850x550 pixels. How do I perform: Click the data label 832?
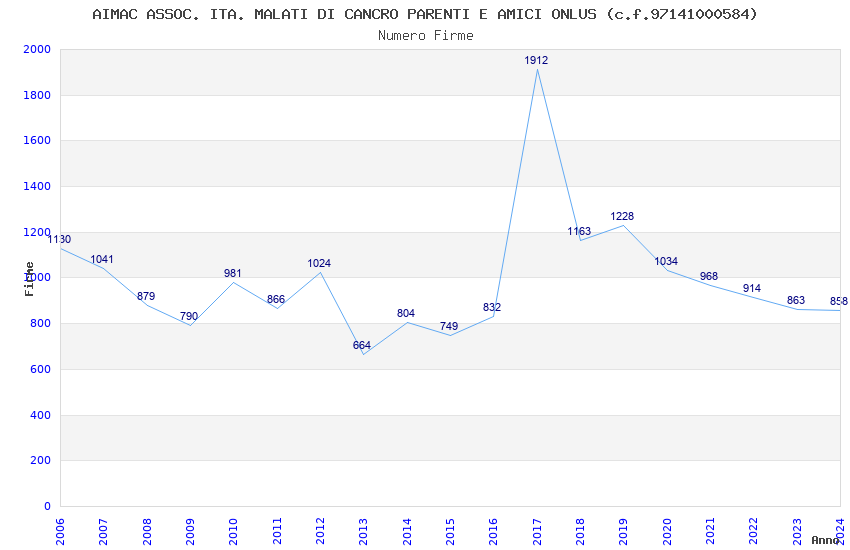click(x=492, y=307)
